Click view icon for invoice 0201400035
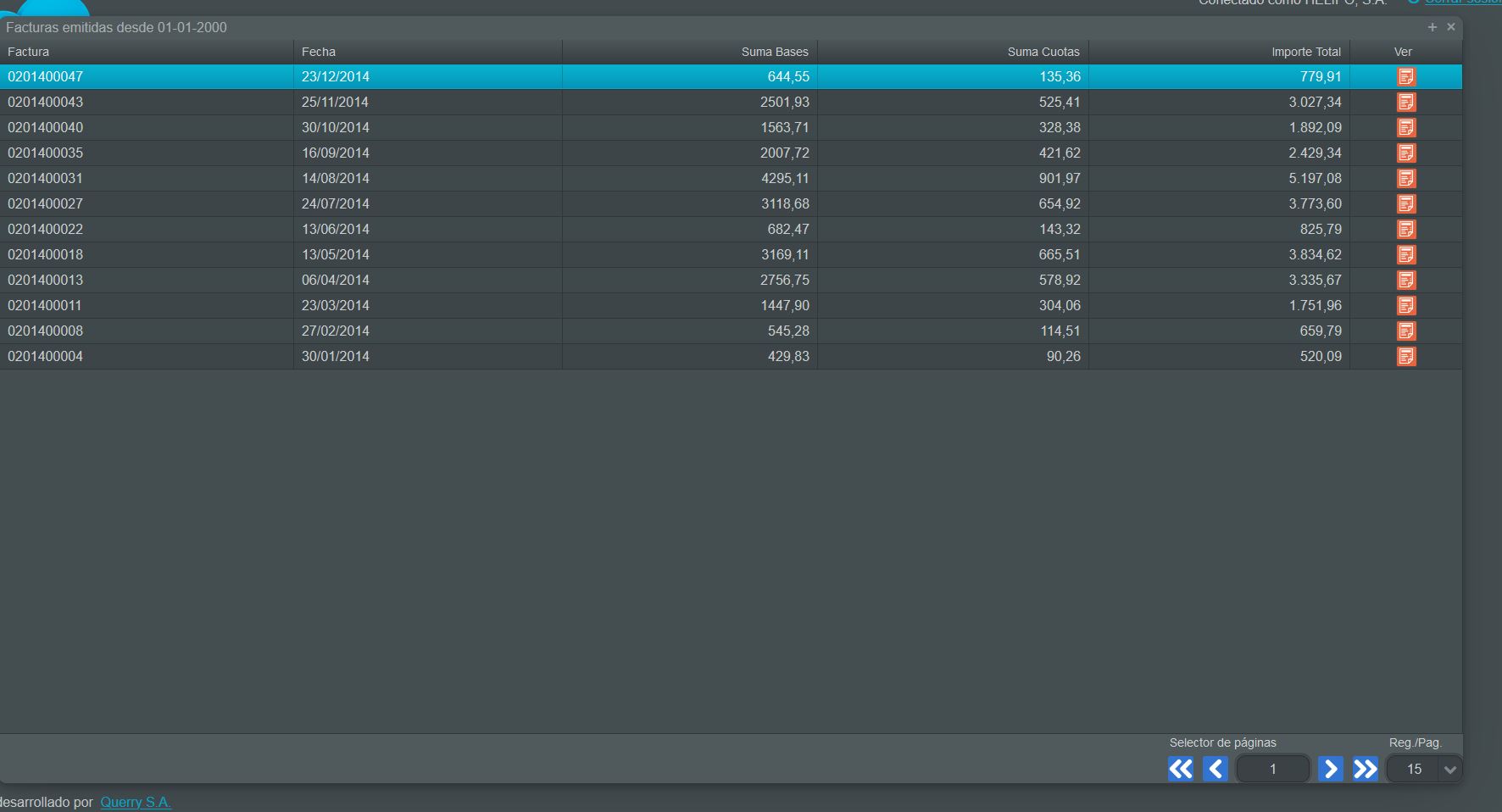Image resolution: width=1502 pixels, height=812 pixels. pos(1405,153)
